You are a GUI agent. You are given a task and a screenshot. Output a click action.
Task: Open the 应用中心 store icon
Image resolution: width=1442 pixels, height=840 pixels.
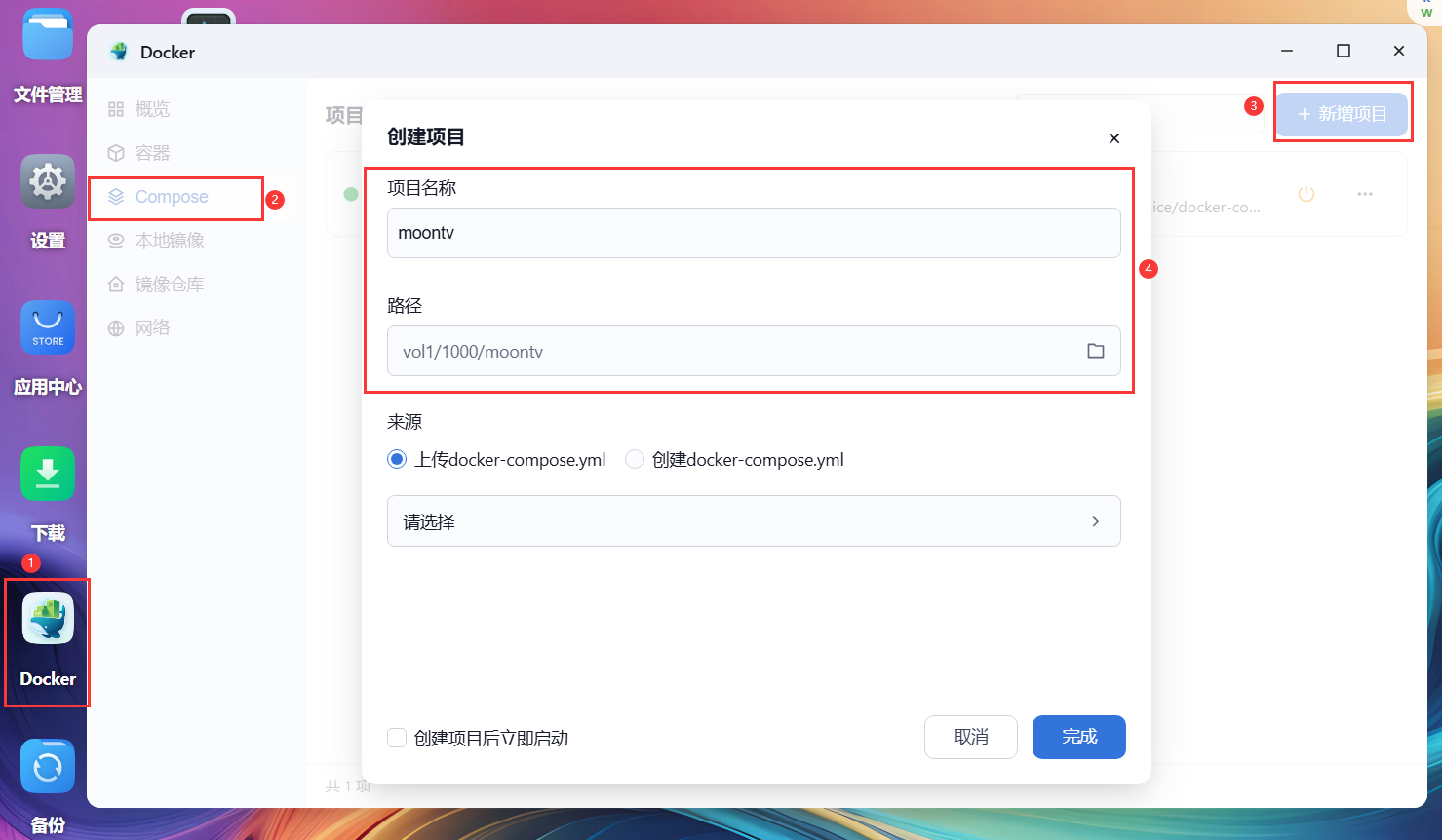(48, 327)
